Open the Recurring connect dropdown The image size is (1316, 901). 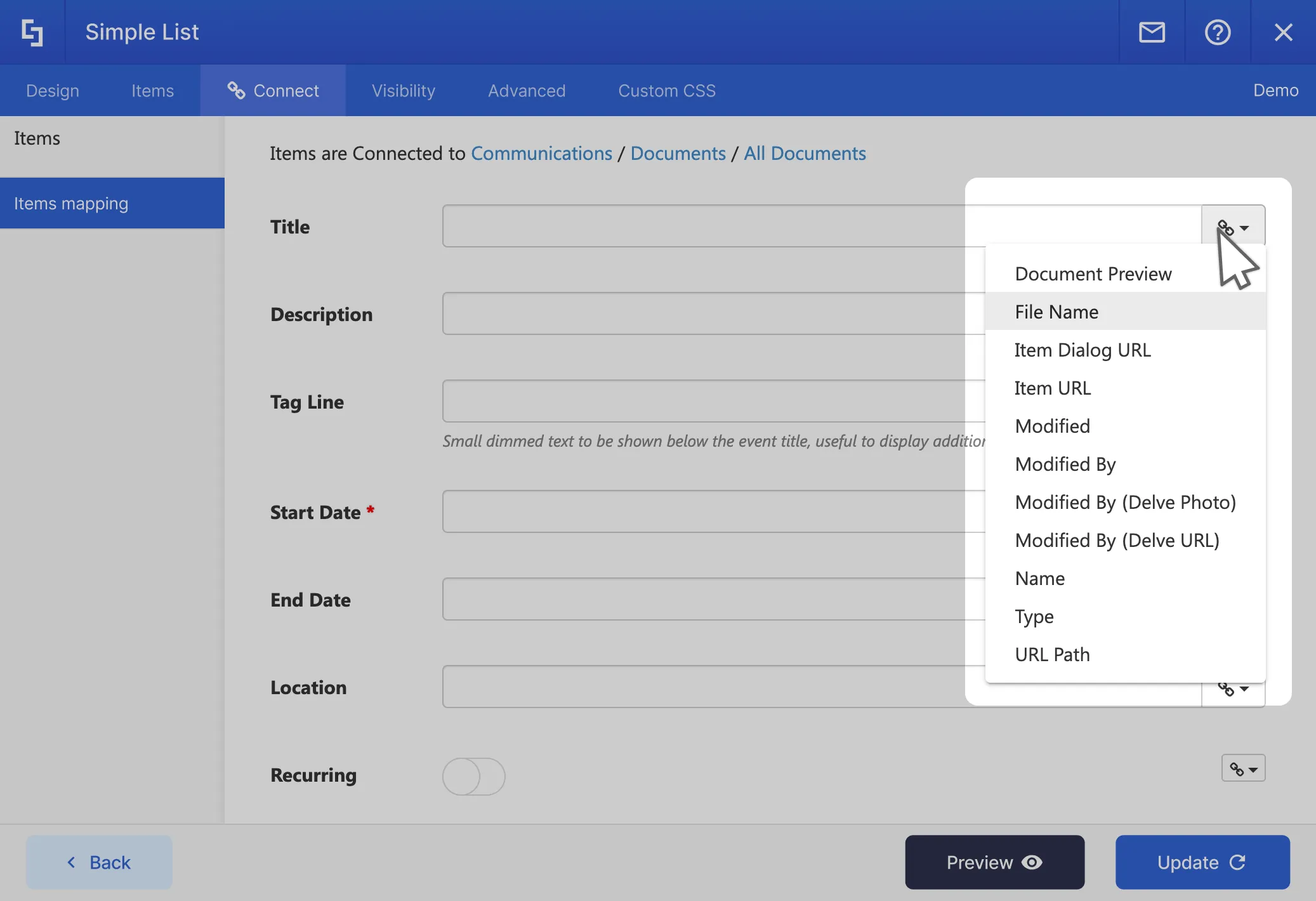click(x=1243, y=768)
